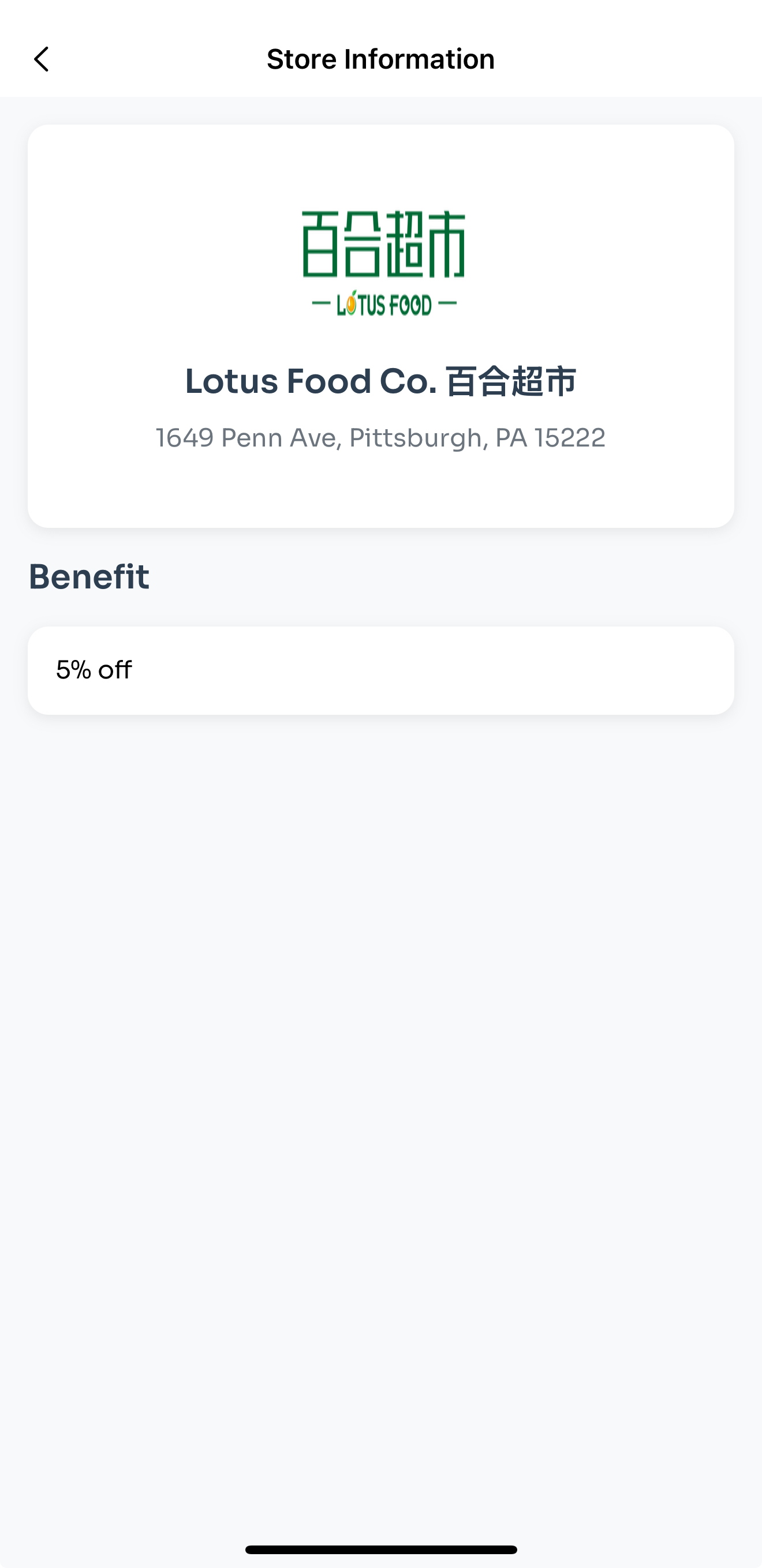Click the Benefit section heading
Viewport: 762px width, 1568px height.
point(89,576)
